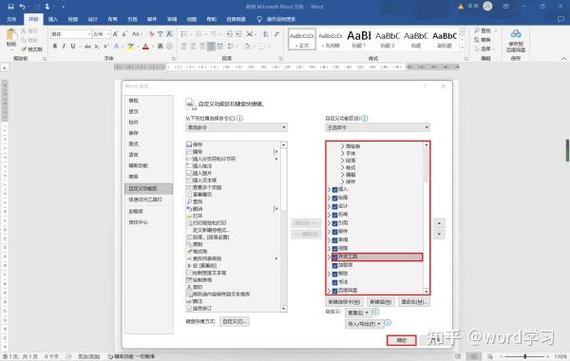This screenshot has height=361, width=570.
Task: Uncheck the 插入 tab checkbox in the tree
Action: click(x=335, y=189)
